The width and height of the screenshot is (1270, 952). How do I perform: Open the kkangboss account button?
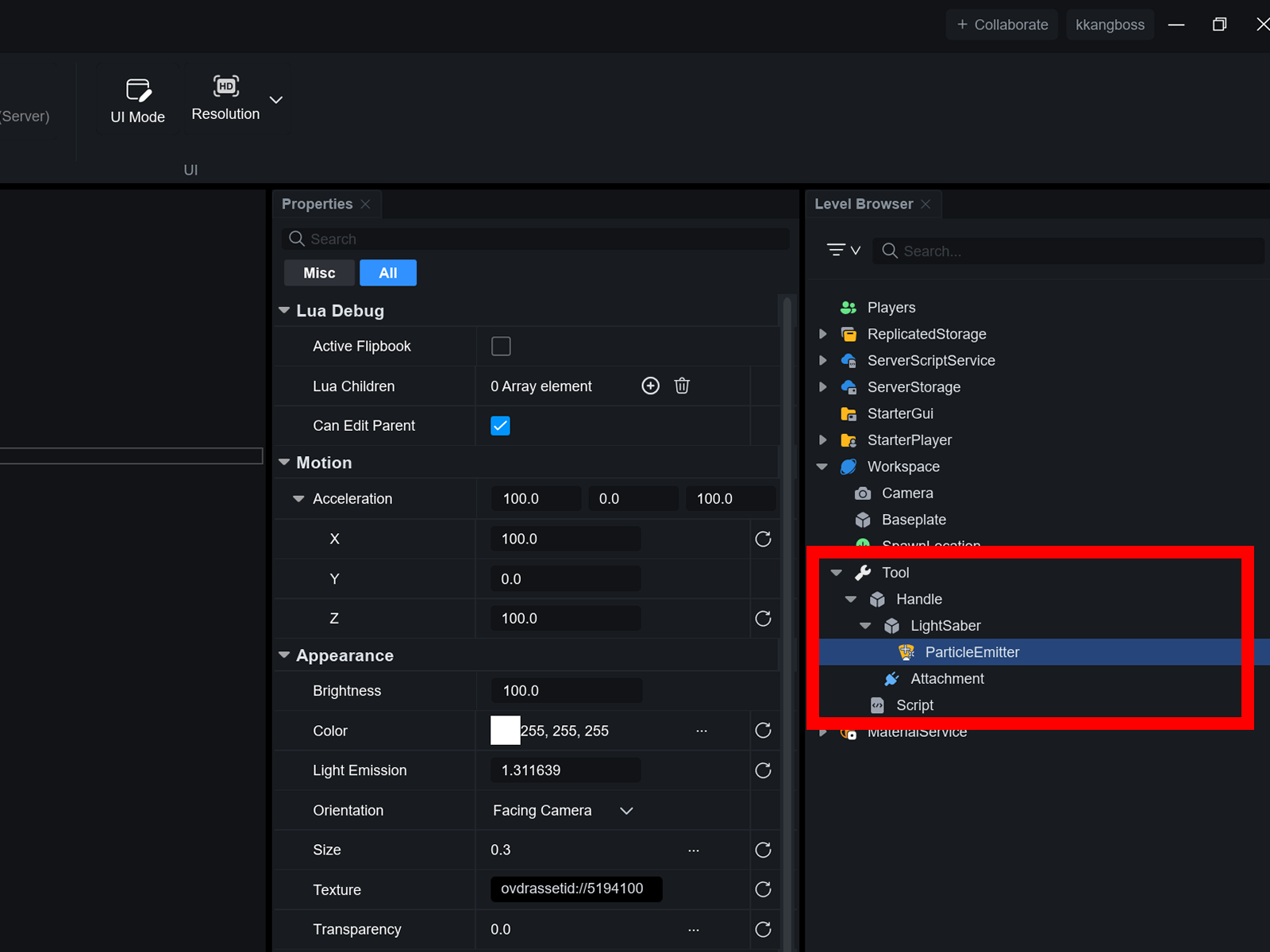pyautogui.click(x=1110, y=25)
